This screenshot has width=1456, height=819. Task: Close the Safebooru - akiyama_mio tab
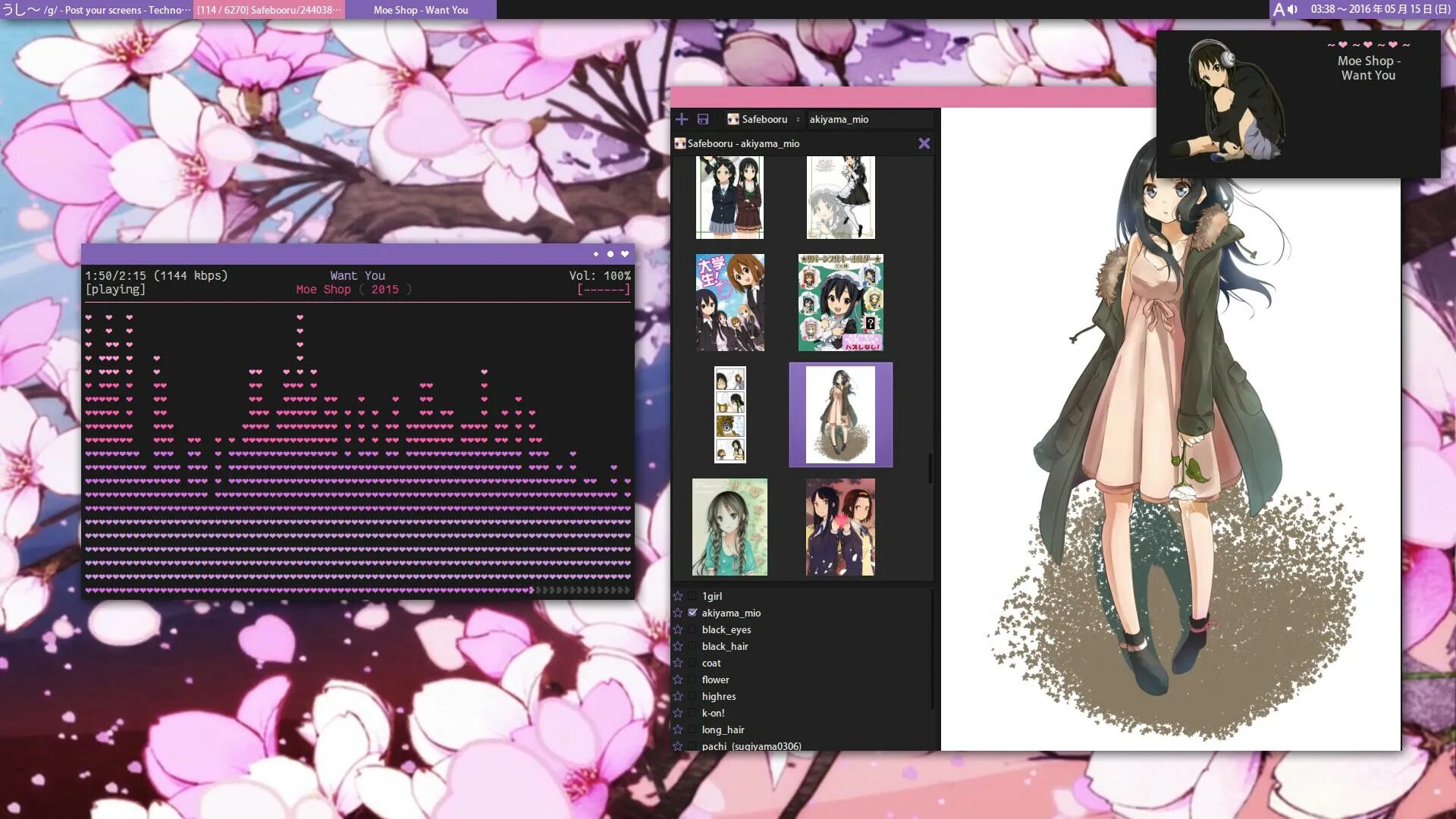924,143
